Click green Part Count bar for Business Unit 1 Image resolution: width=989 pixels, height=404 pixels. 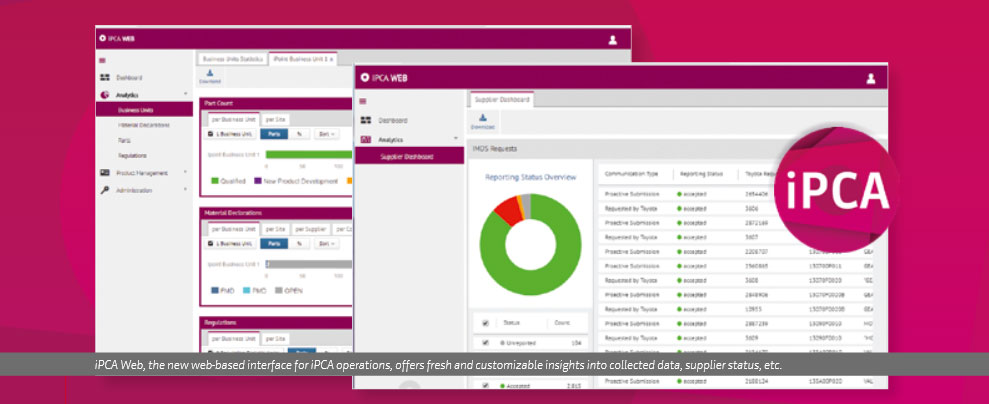click(x=308, y=154)
